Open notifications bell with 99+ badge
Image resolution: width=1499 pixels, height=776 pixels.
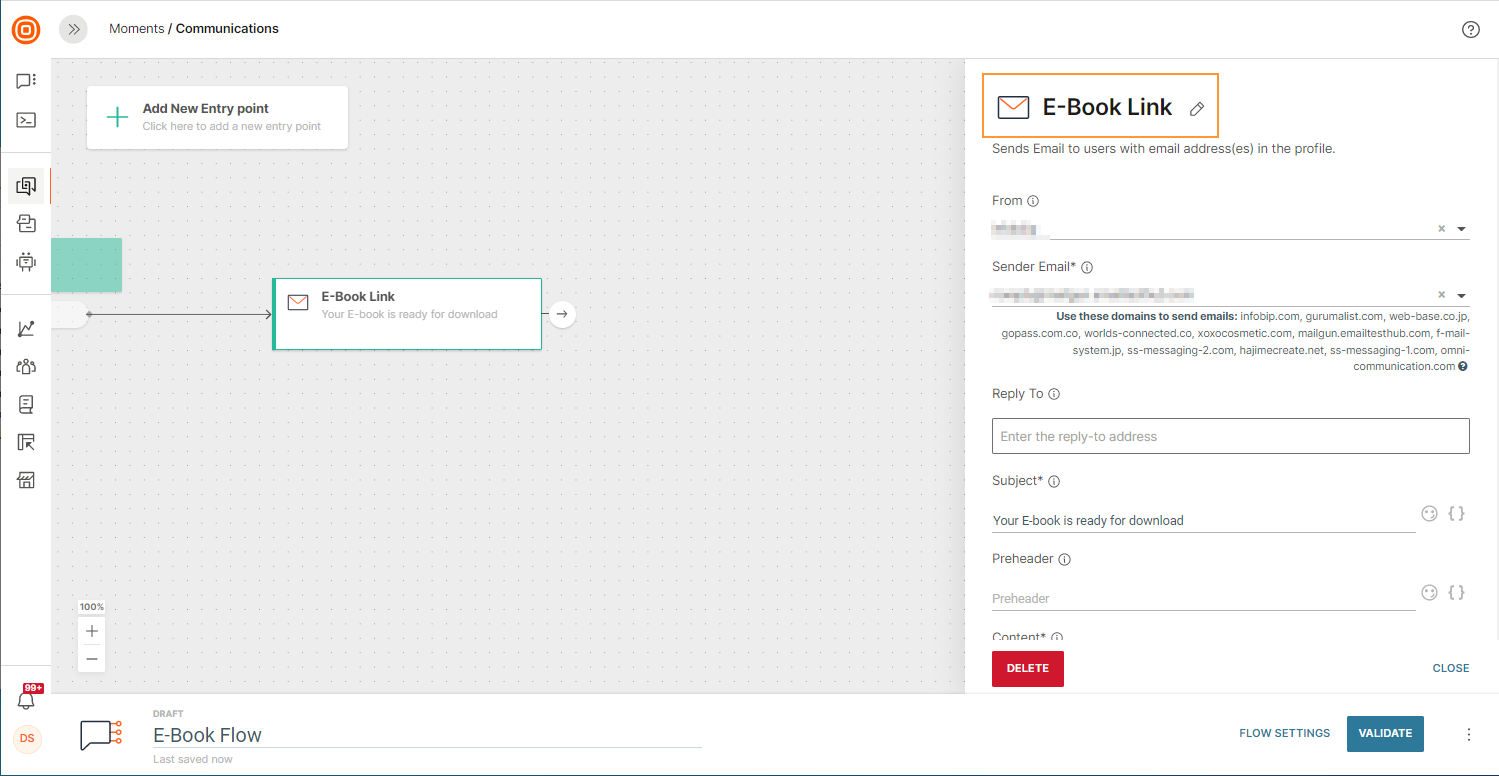(x=26, y=699)
